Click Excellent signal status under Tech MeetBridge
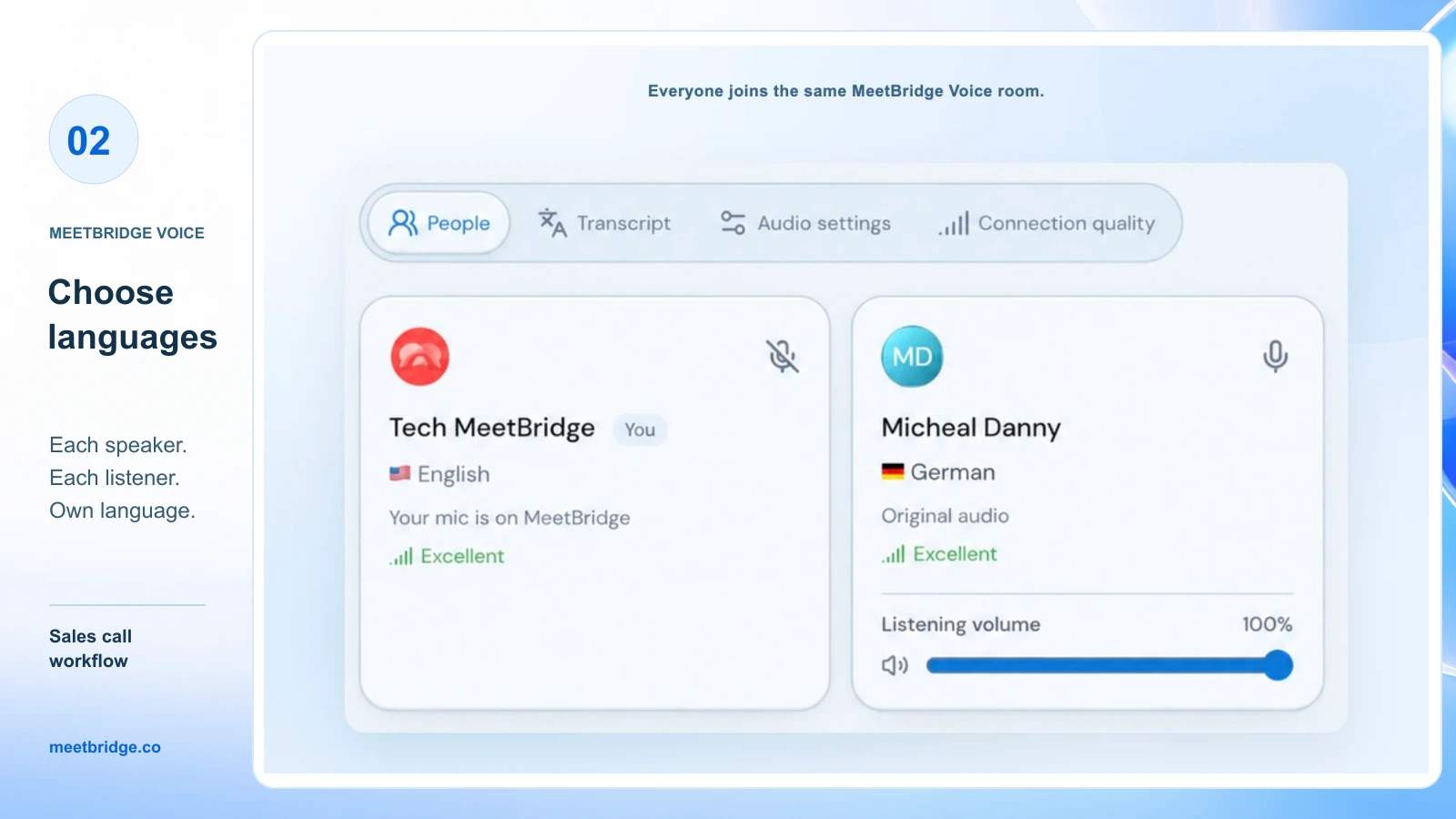Viewport: 1456px width, 819px height. pyautogui.click(x=447, y=556)
